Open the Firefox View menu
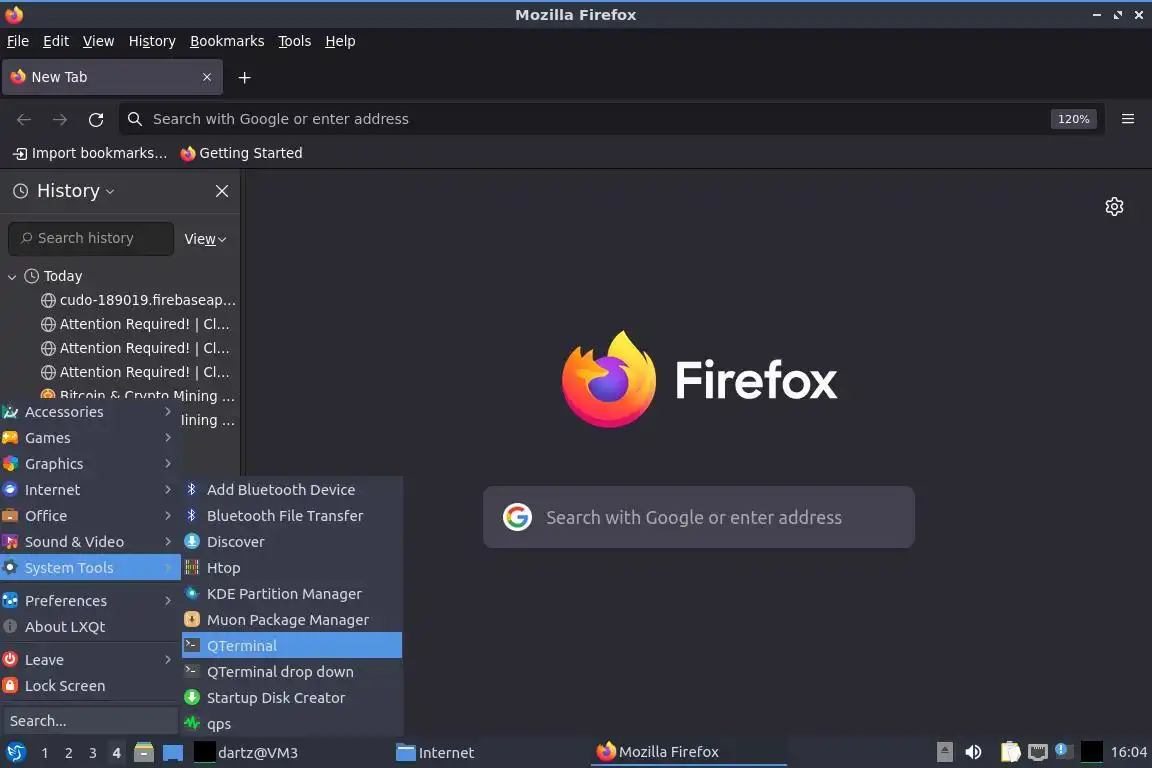 point(98,41)
